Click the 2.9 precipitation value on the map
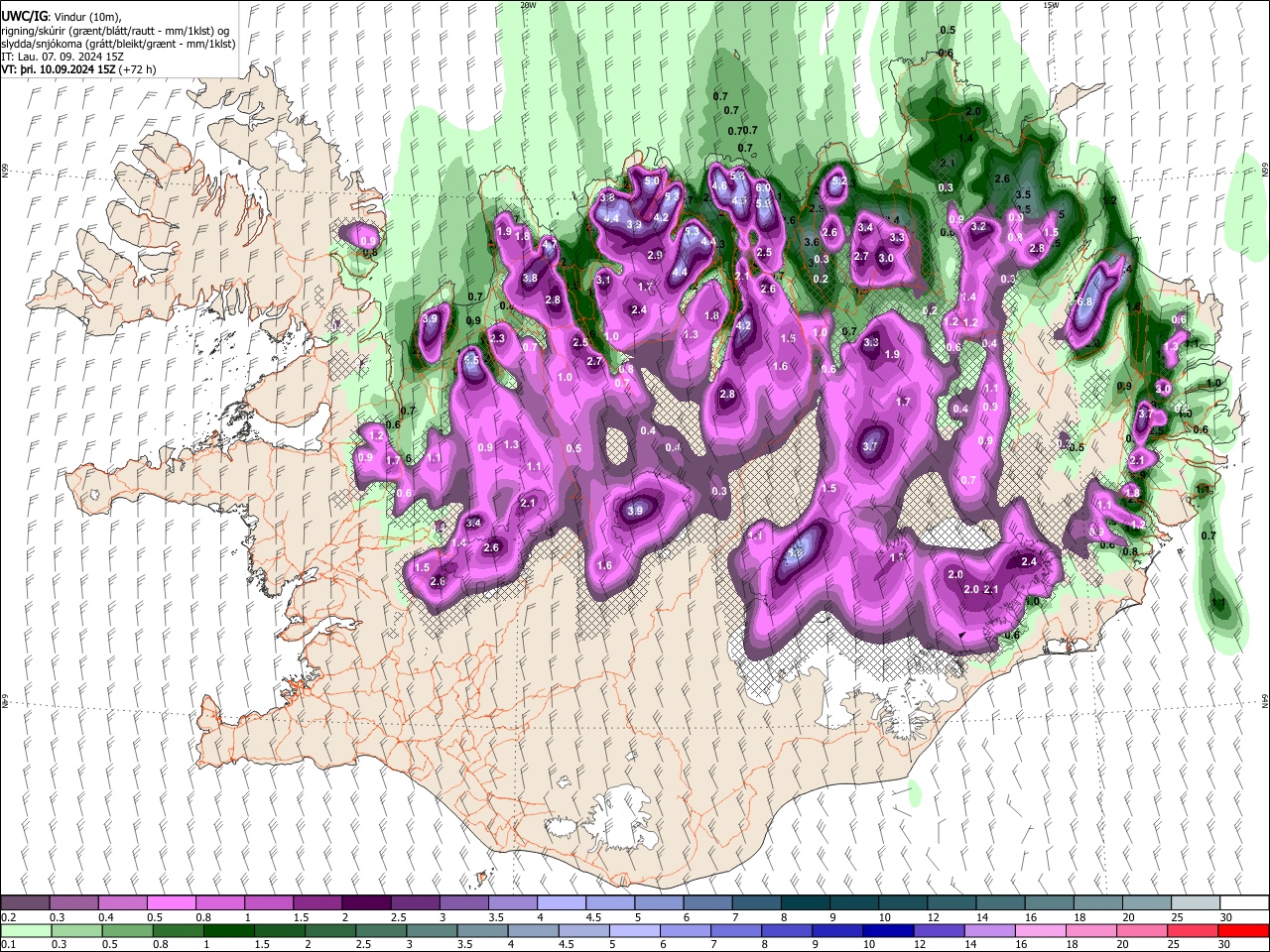Screen dimensions: 1270x952 [655, 255]
